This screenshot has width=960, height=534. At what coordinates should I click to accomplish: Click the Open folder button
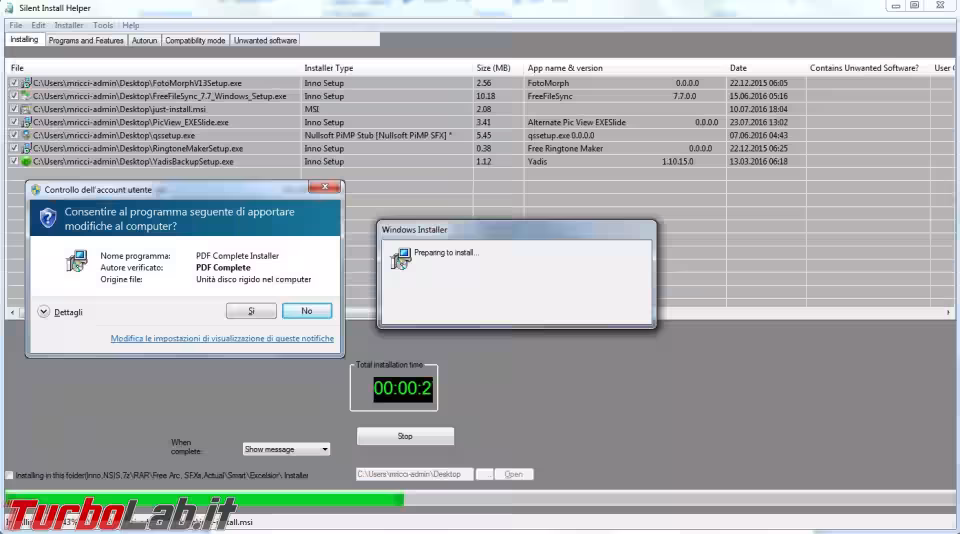click(x=514, y=474)
